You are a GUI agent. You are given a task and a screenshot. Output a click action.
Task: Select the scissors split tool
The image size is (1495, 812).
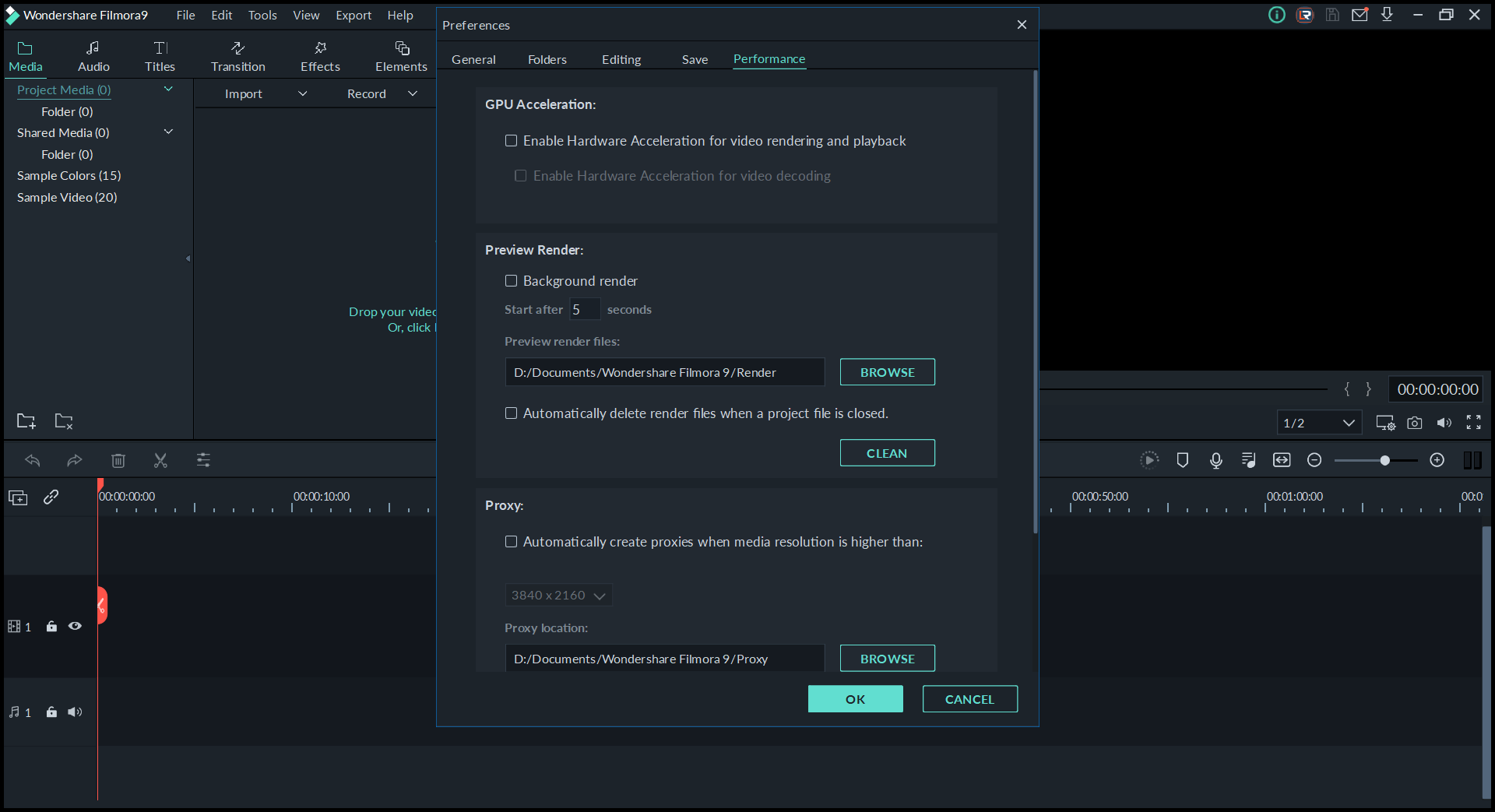[x=160, y=460]
